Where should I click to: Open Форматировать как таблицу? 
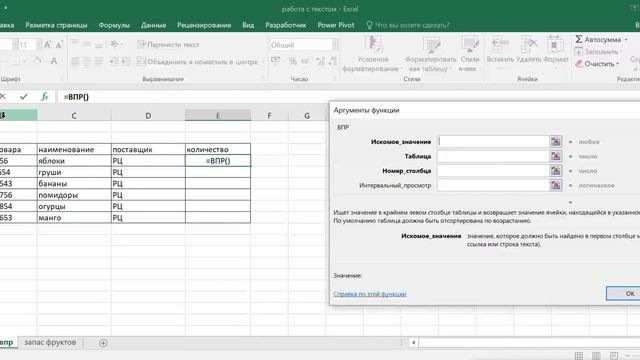(431, 53)
